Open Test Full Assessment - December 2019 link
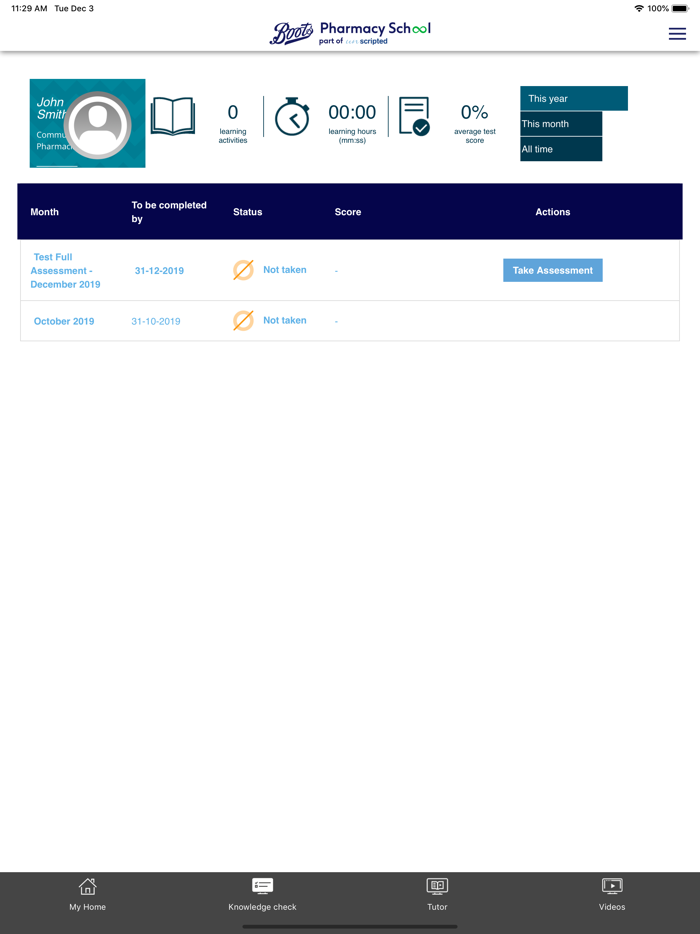 coord(65,270)
